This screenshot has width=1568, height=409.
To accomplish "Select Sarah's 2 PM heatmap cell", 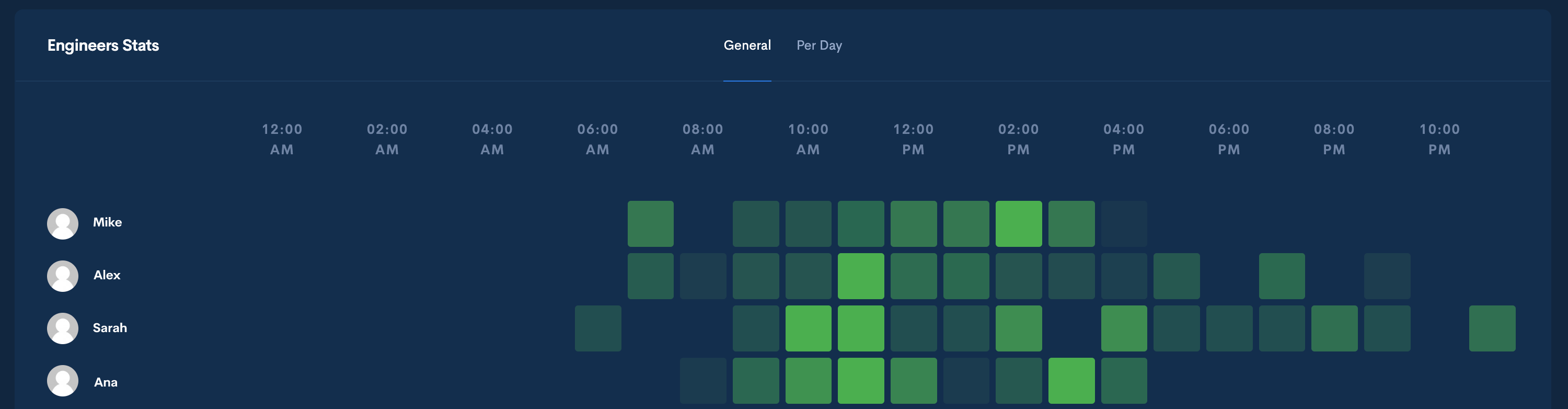I will [x=1019, y=328].
